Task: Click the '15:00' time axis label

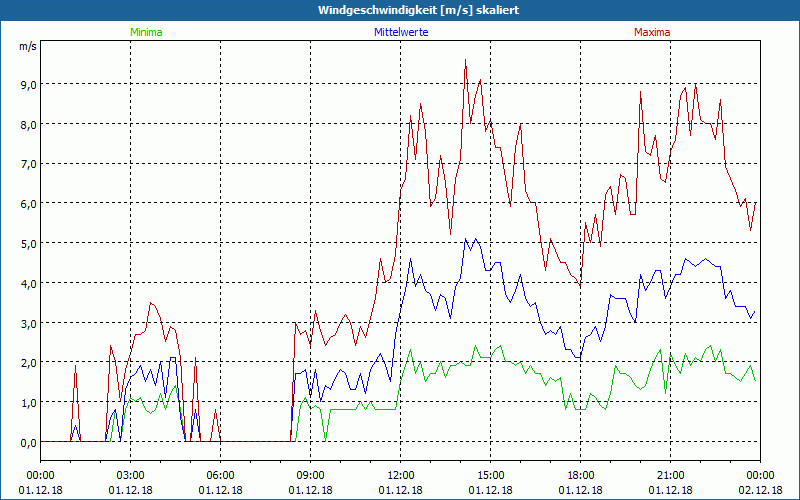Action: (490, 476)
